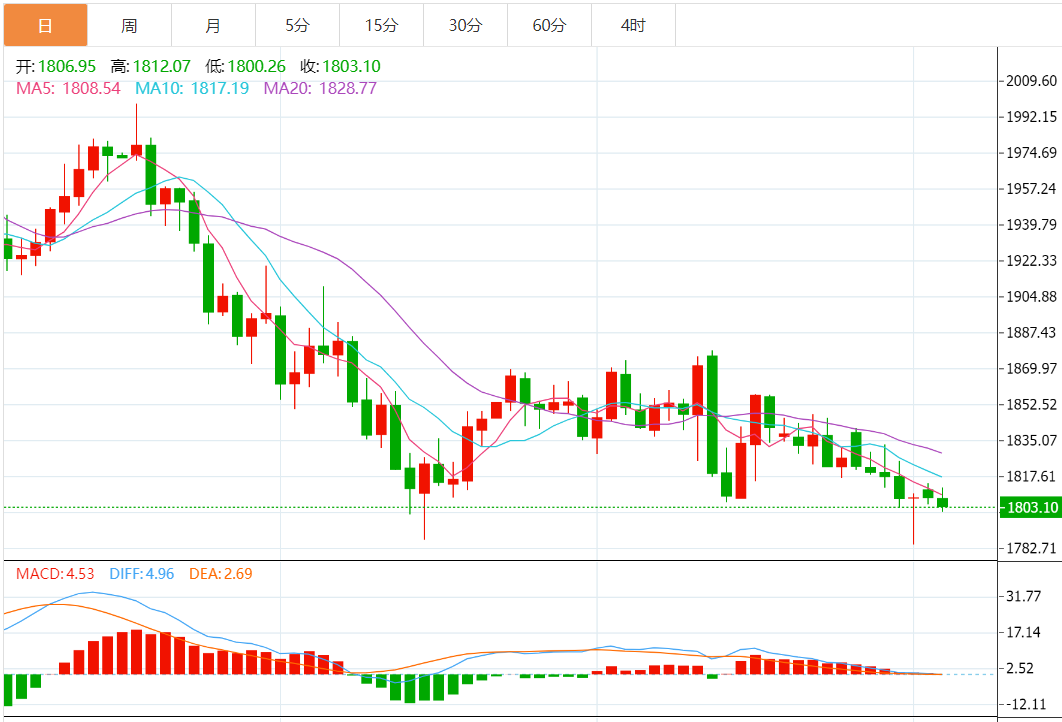Switch to the 周 weekly tab

click(129, 26)
